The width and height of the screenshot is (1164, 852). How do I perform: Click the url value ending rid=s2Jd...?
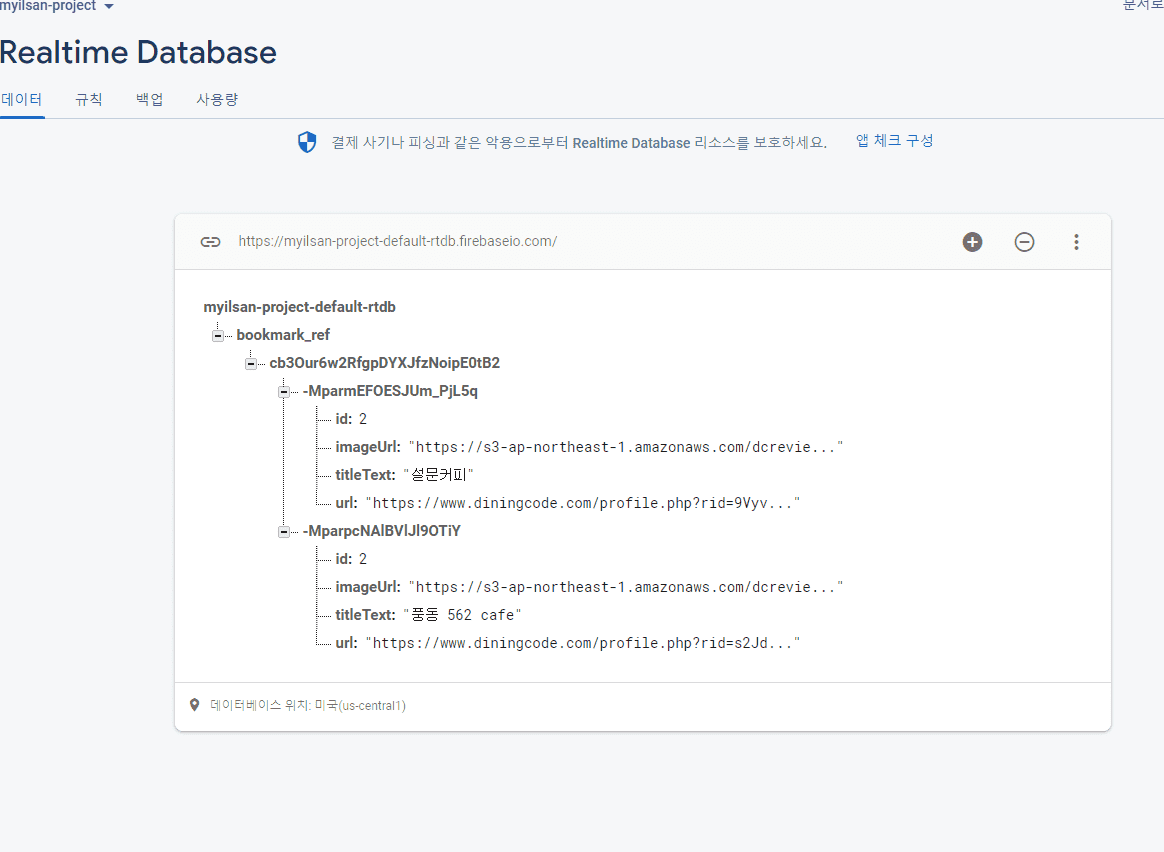tap(583, 643)
